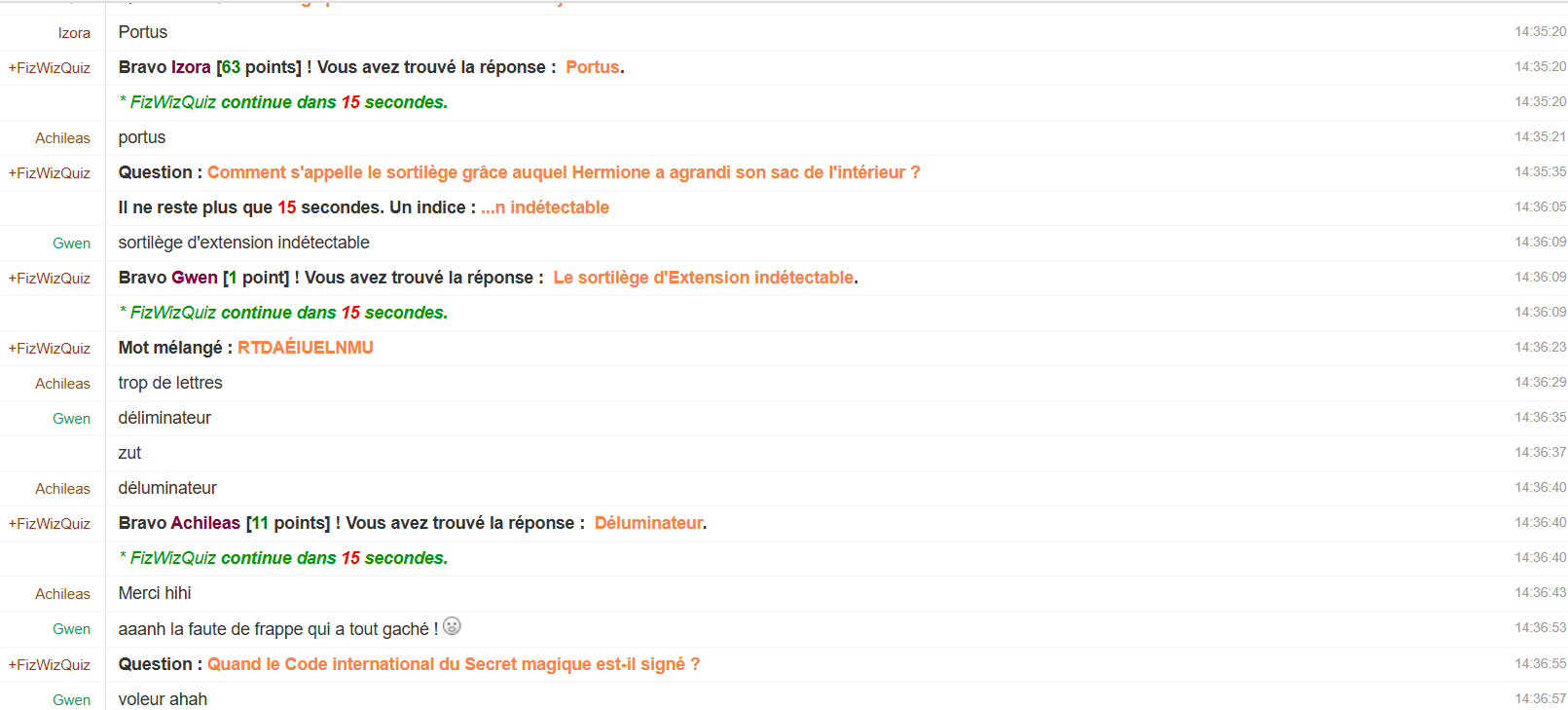1568x710 pixels.
Task: Select the Achileas nickname beside 'Merci hihi'
Action: click(x=62, y=594)
